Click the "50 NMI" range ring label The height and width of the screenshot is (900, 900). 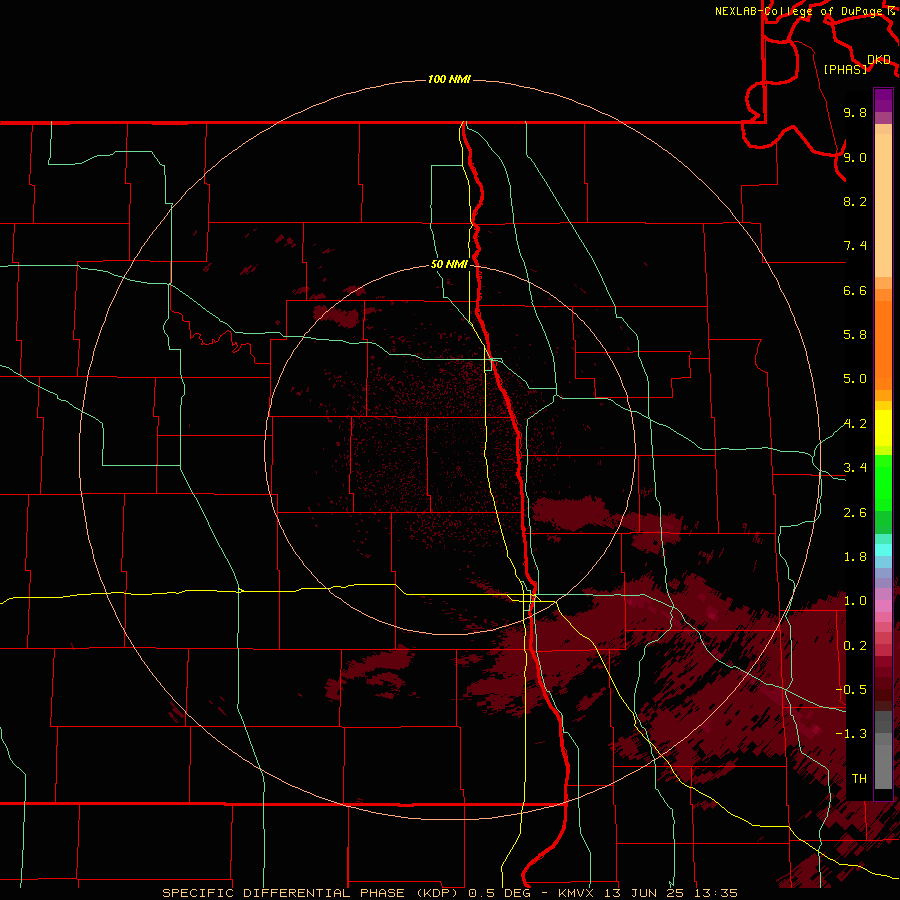(449, 265)
